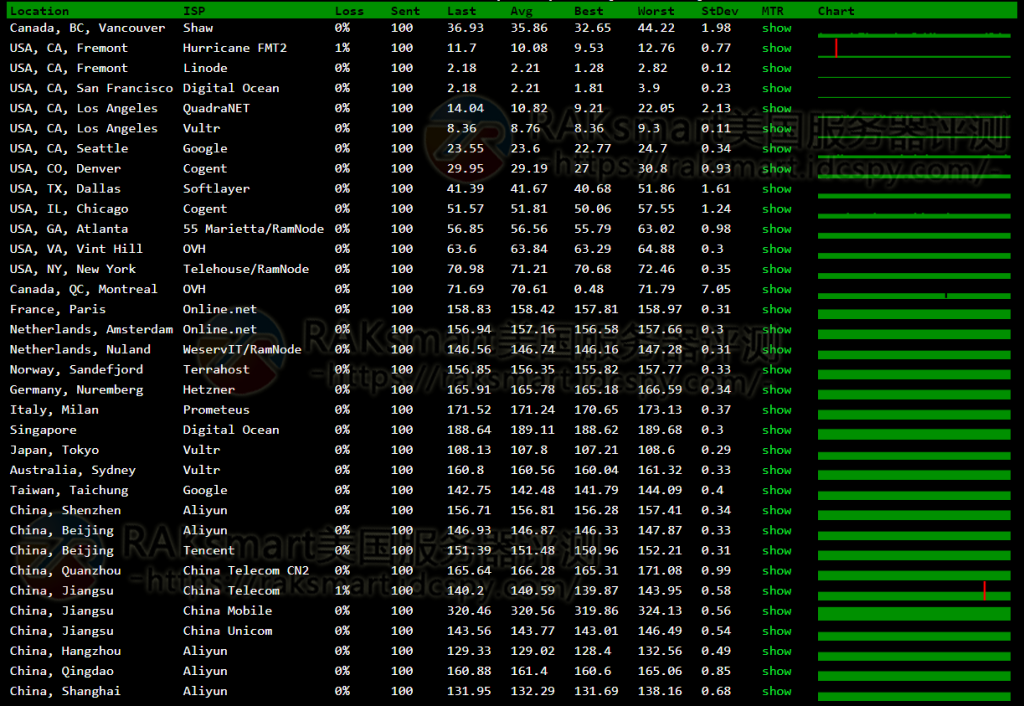This screenshot has width=1024, height=706.
Task: Open show link for Australia, Sydney row
Action: pos(776,470)
